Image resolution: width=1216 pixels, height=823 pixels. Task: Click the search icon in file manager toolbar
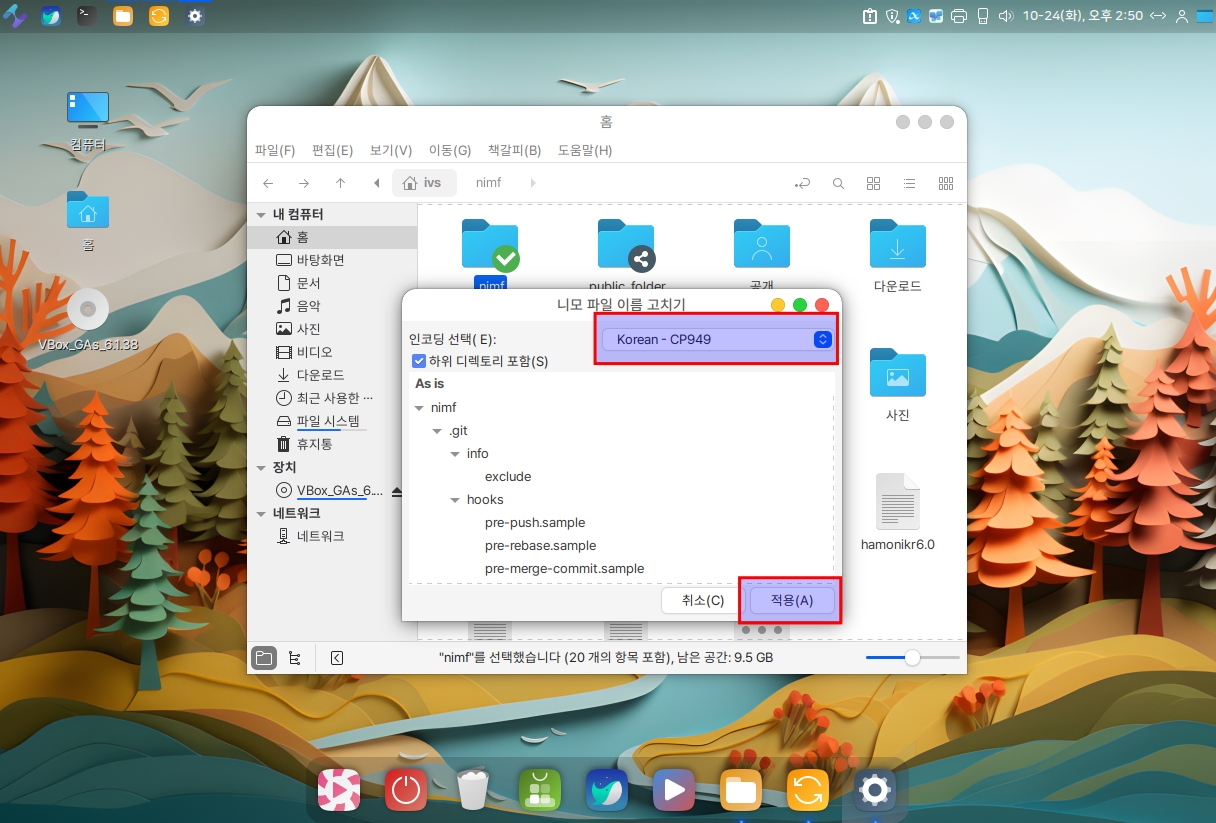click(838, 183)
